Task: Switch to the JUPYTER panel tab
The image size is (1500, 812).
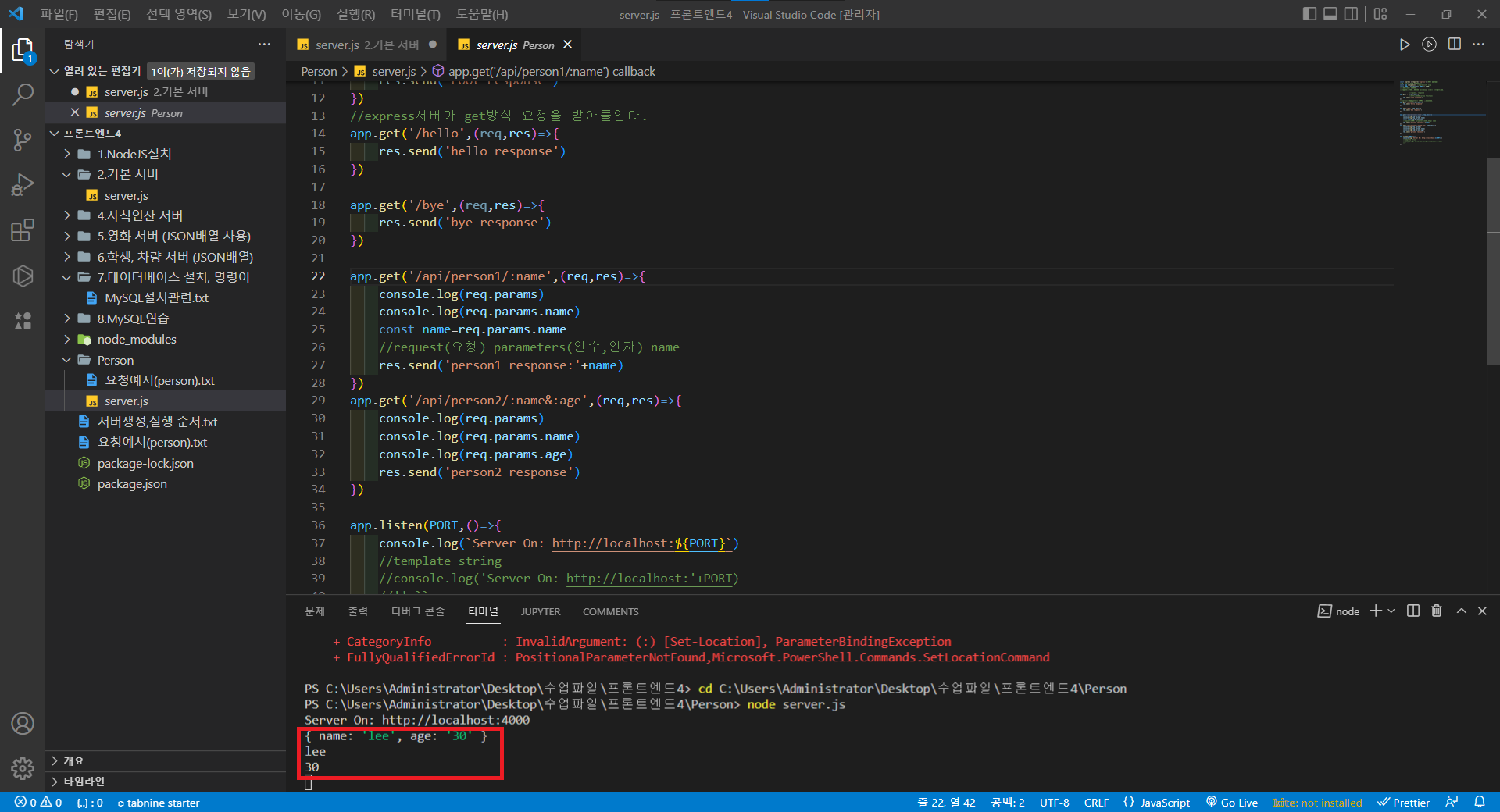Action: [541, 611]
